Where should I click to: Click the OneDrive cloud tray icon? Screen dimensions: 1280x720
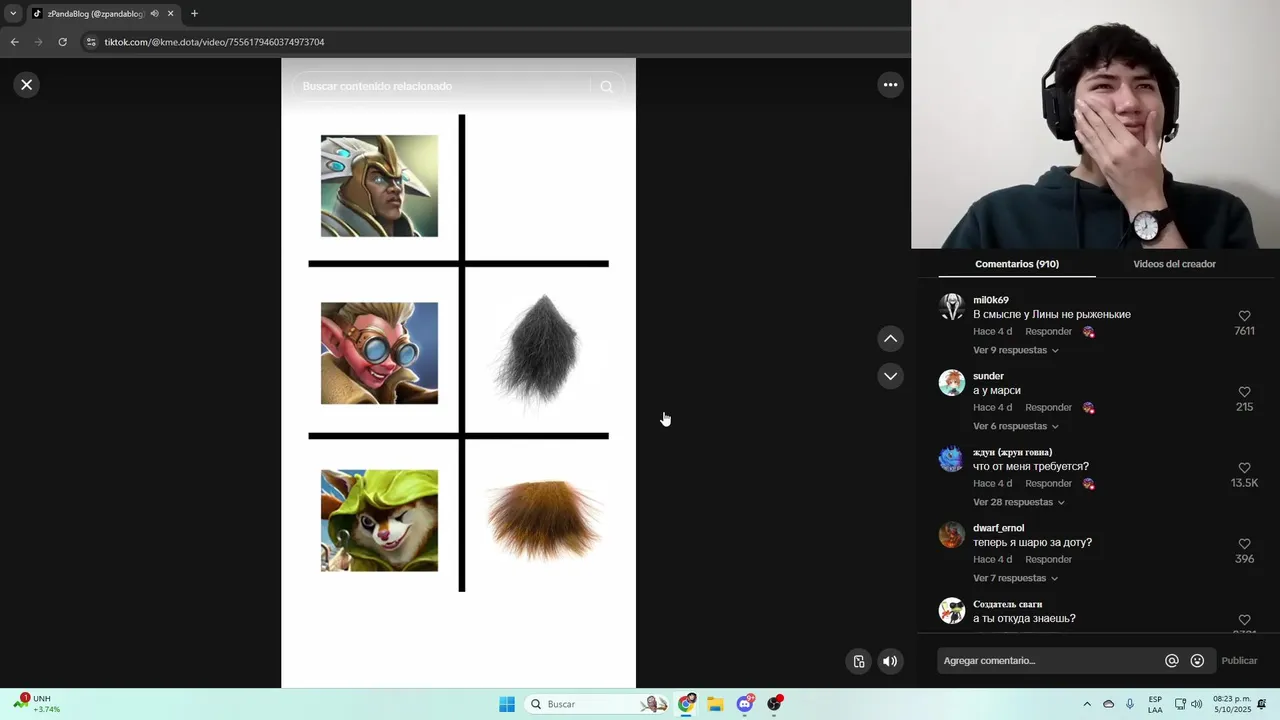coord(1108,704)
